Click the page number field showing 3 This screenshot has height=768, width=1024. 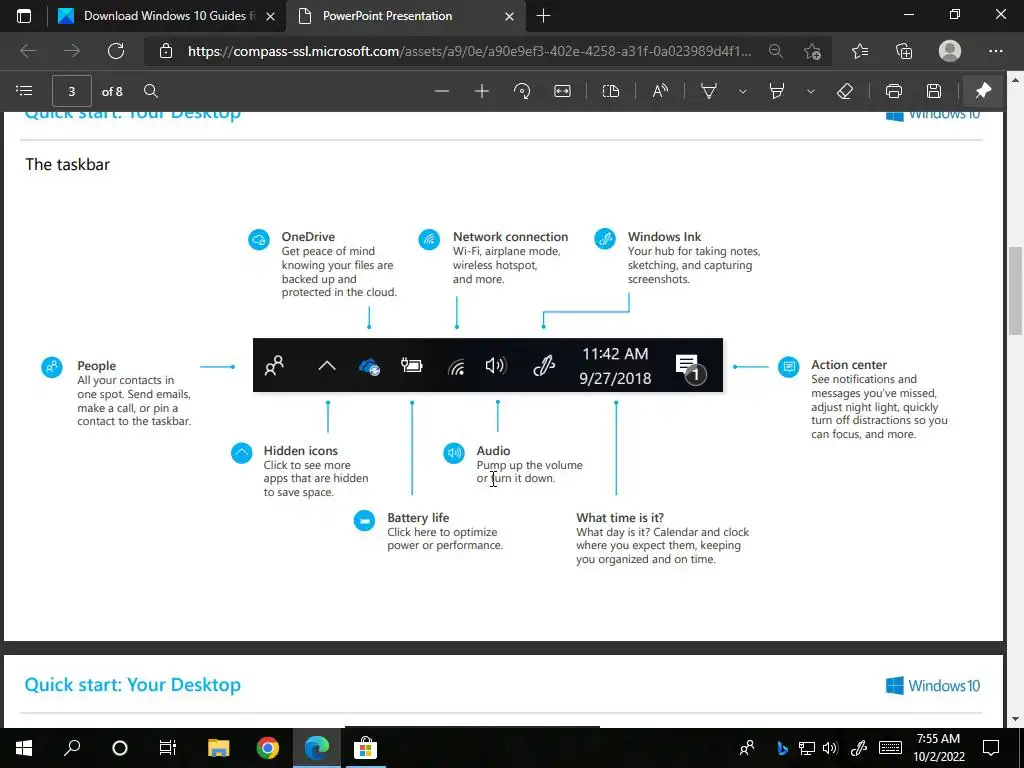coord(72,91)
